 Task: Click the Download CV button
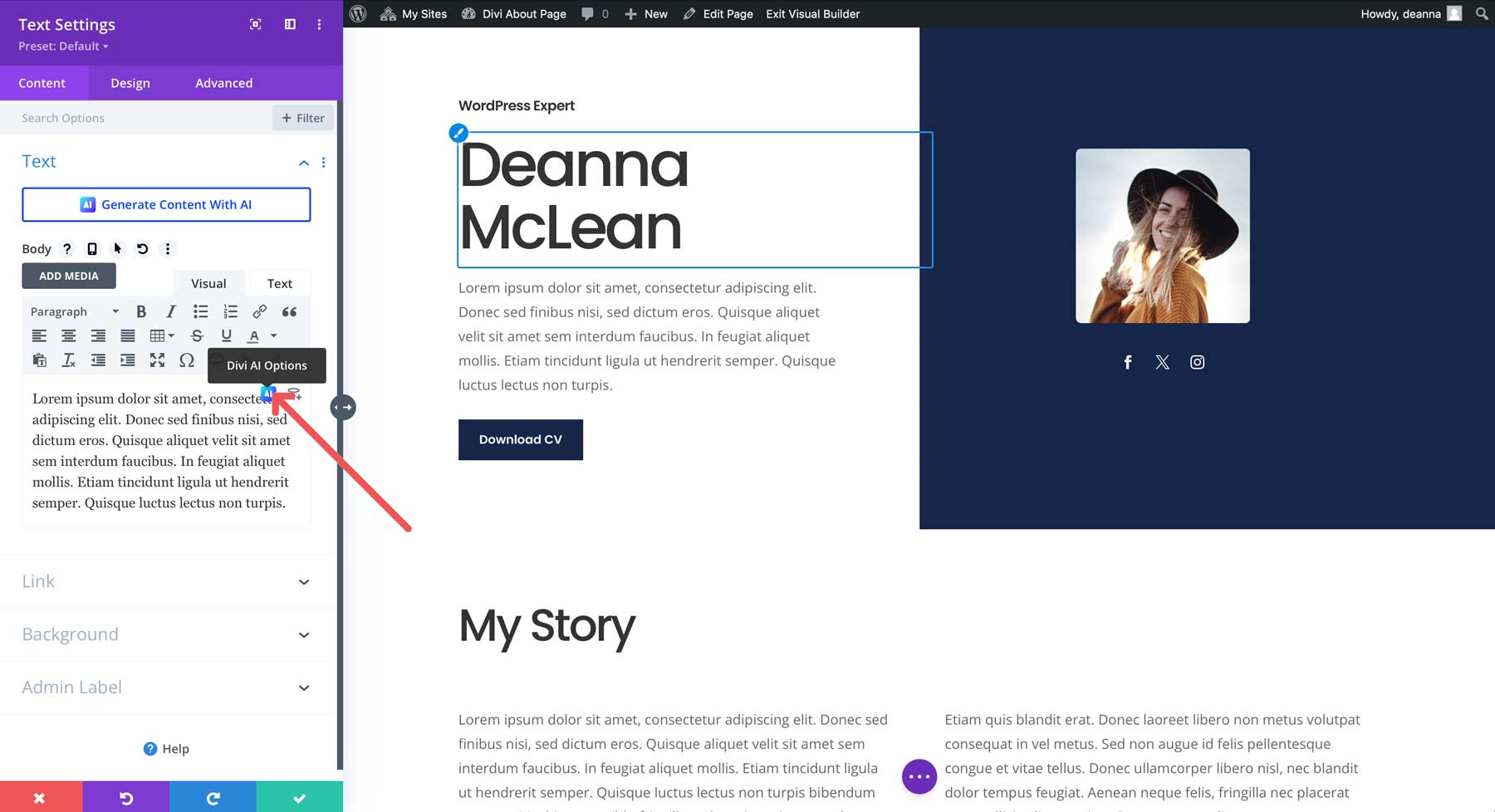click(520, 439)
